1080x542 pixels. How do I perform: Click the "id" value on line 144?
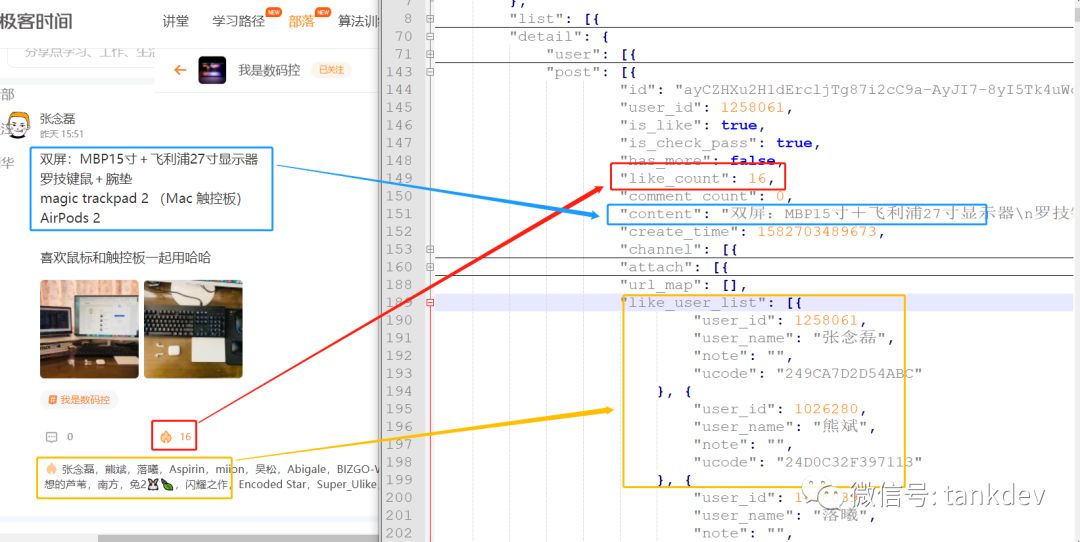click(x=874, y=90)
